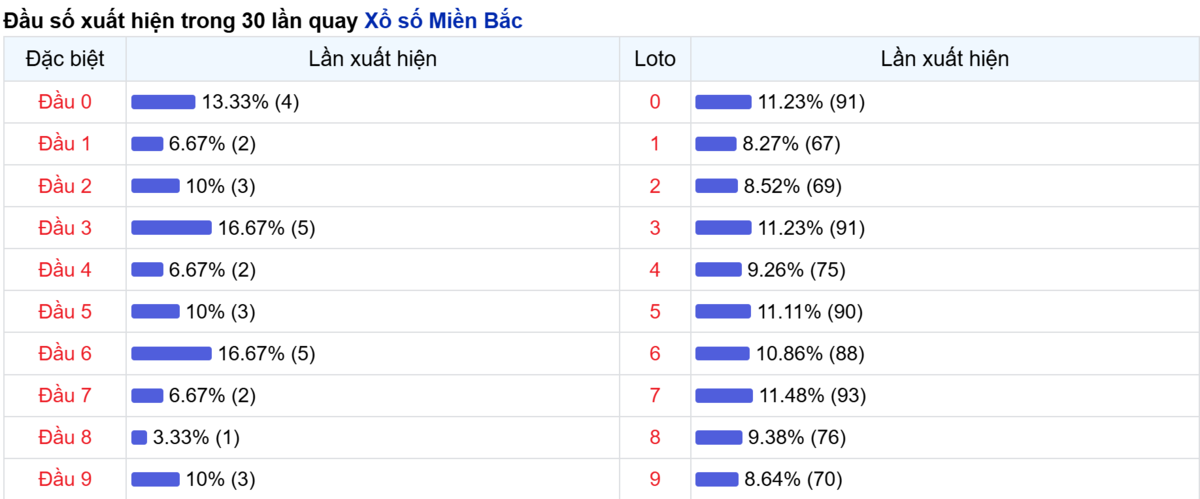
Task: Select the Đầu 3 row label
Action: click(x=65, y=227)
